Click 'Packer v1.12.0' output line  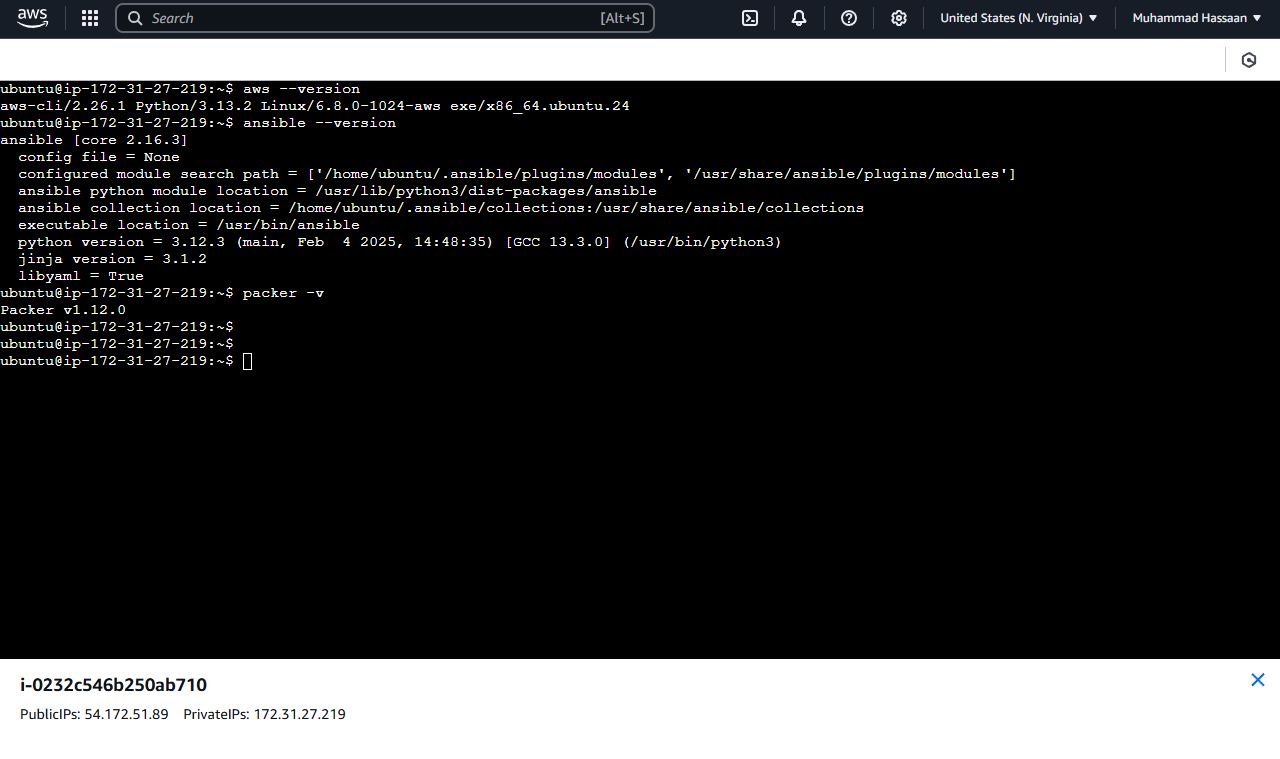point(63,310)
